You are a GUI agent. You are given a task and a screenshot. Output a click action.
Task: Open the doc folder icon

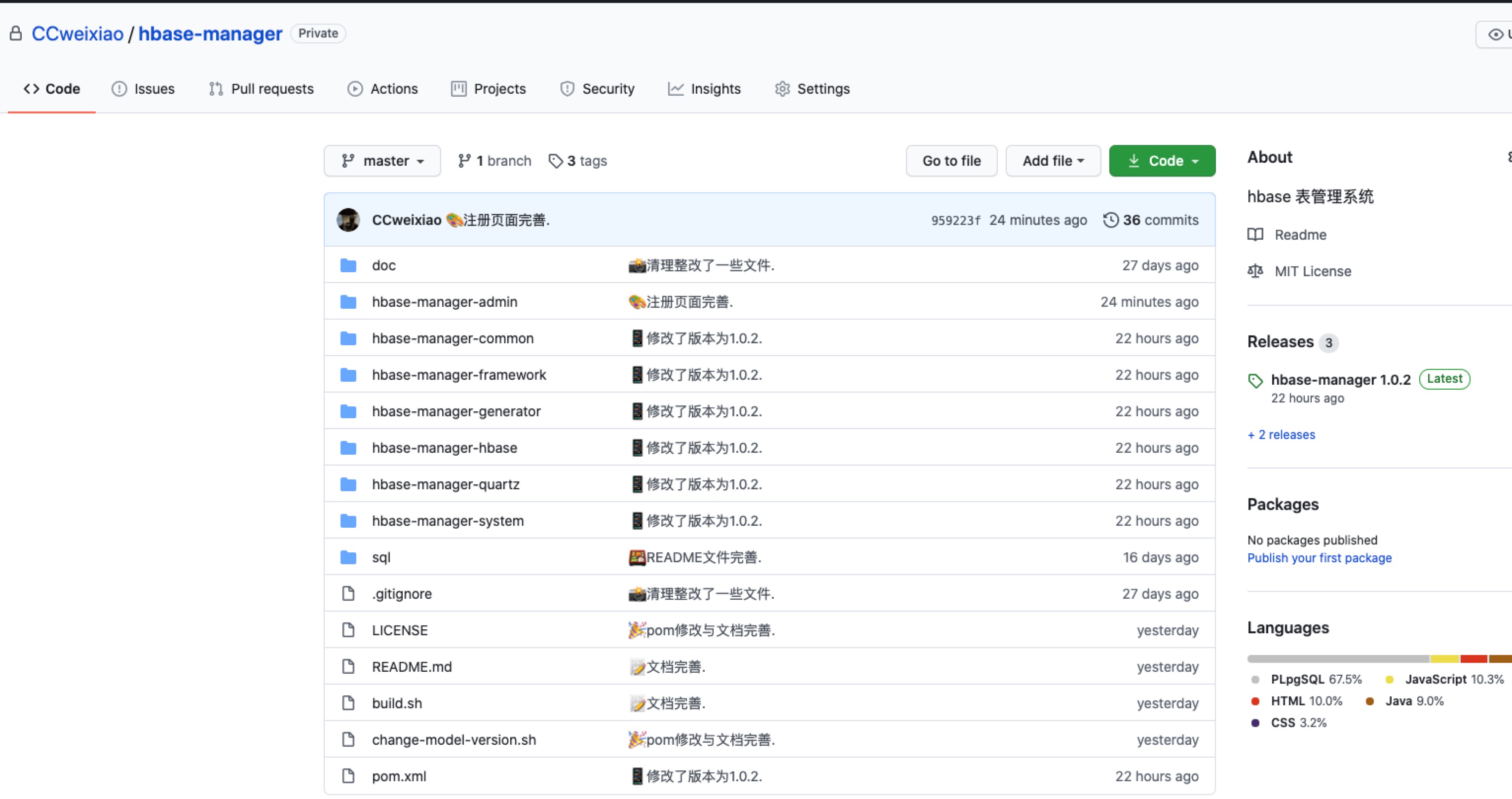(348, 265)
